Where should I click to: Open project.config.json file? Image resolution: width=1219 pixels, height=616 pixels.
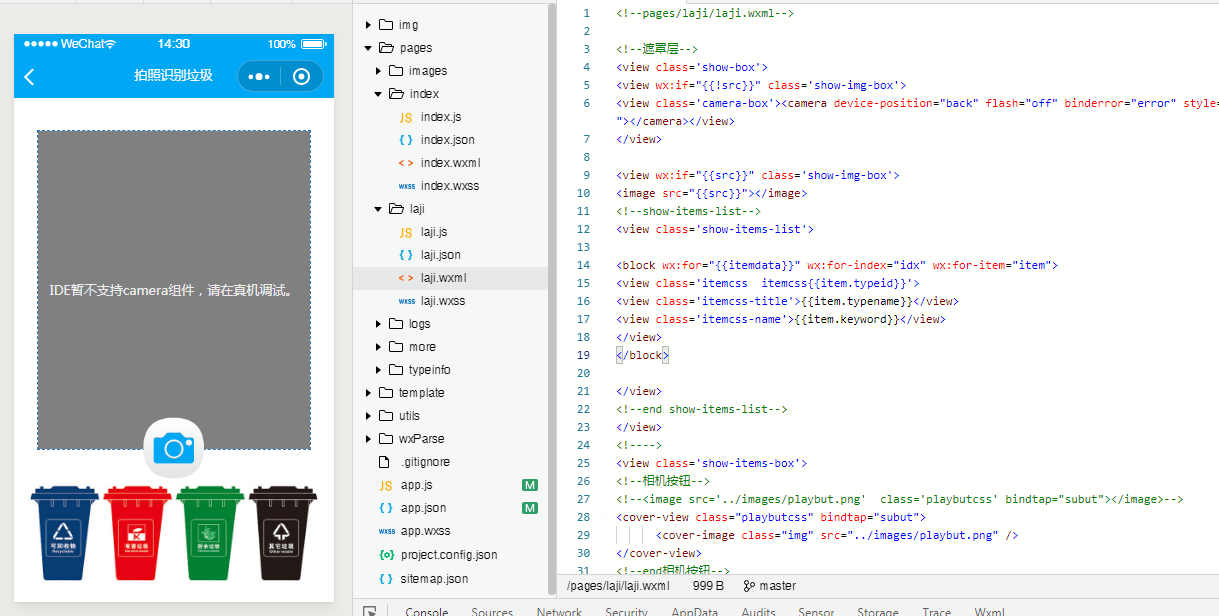click(449, 555)
